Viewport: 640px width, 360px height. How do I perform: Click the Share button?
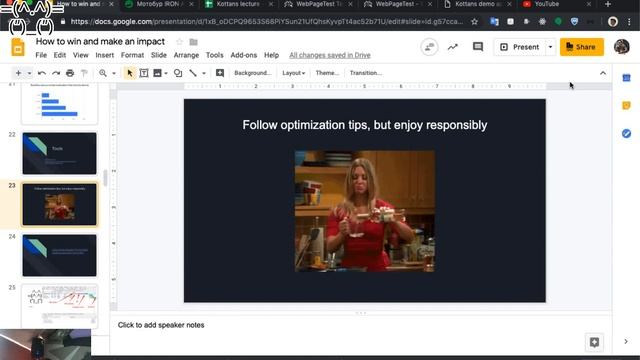[x=582, y=47]
